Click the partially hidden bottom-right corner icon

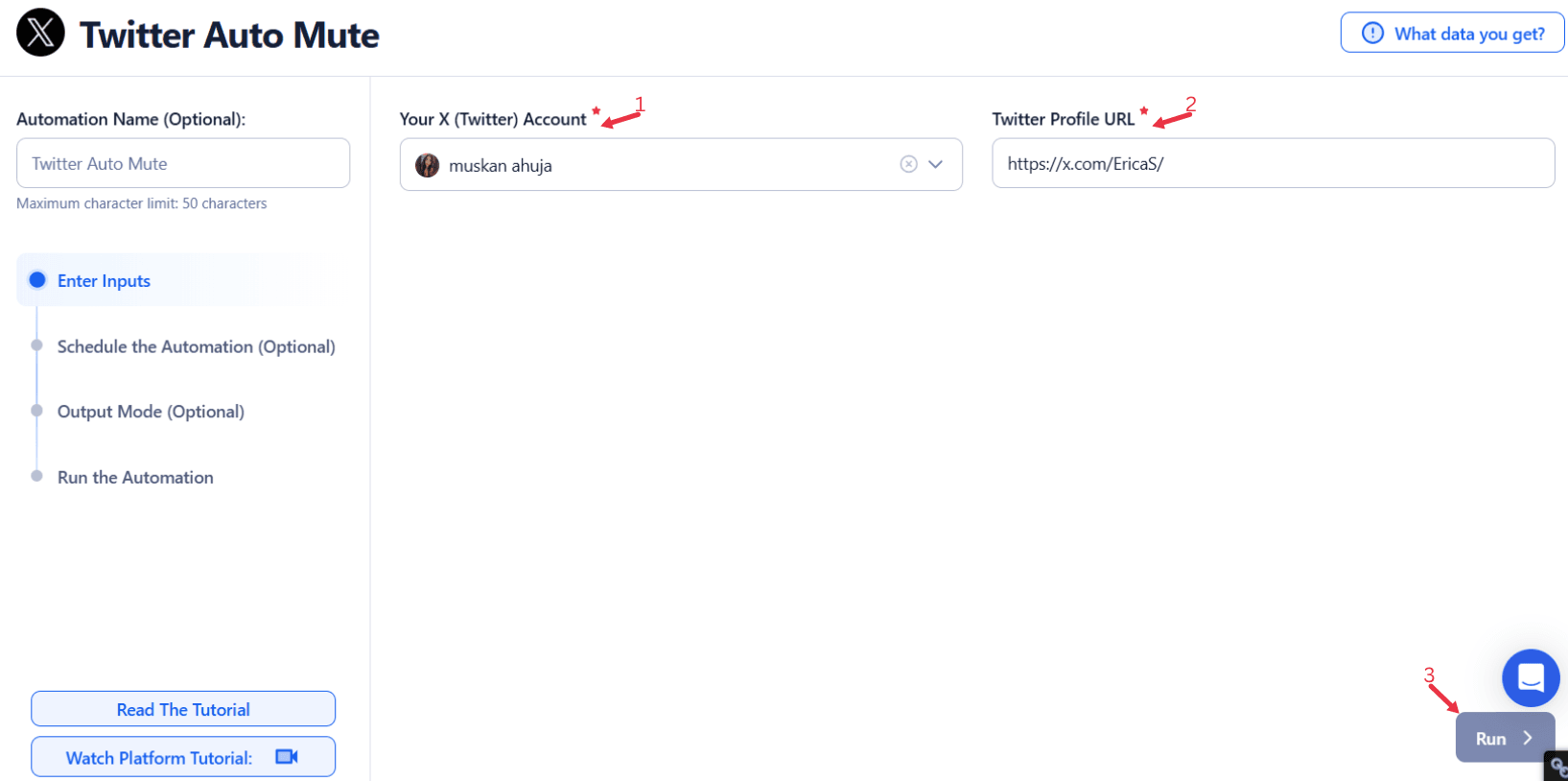coord(1556,767)
